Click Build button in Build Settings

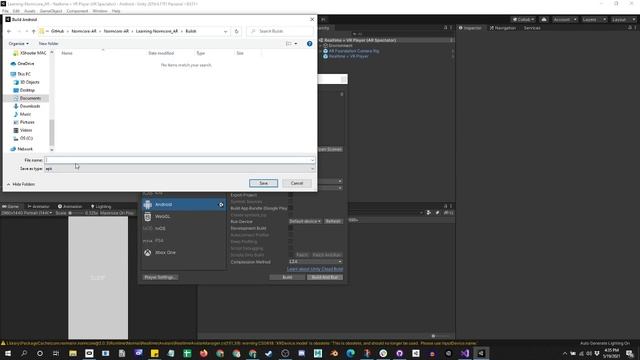pos(287,277)
